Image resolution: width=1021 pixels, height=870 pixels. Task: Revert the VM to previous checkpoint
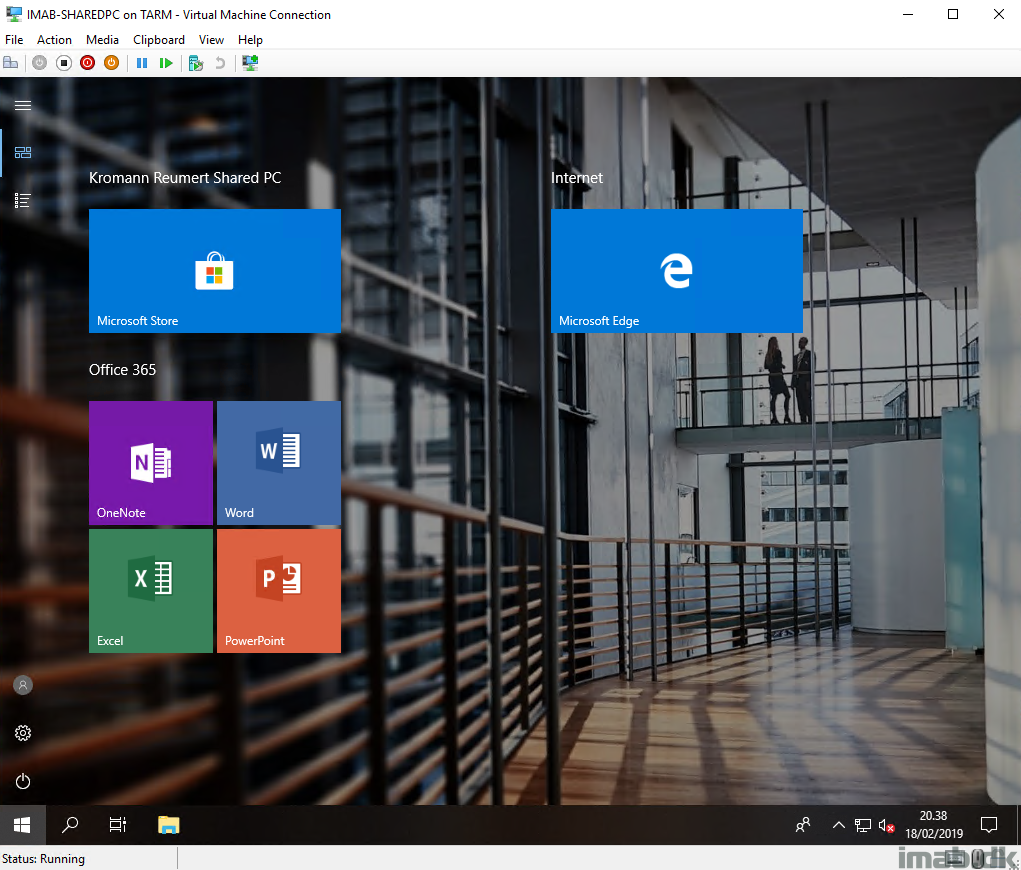220,63
